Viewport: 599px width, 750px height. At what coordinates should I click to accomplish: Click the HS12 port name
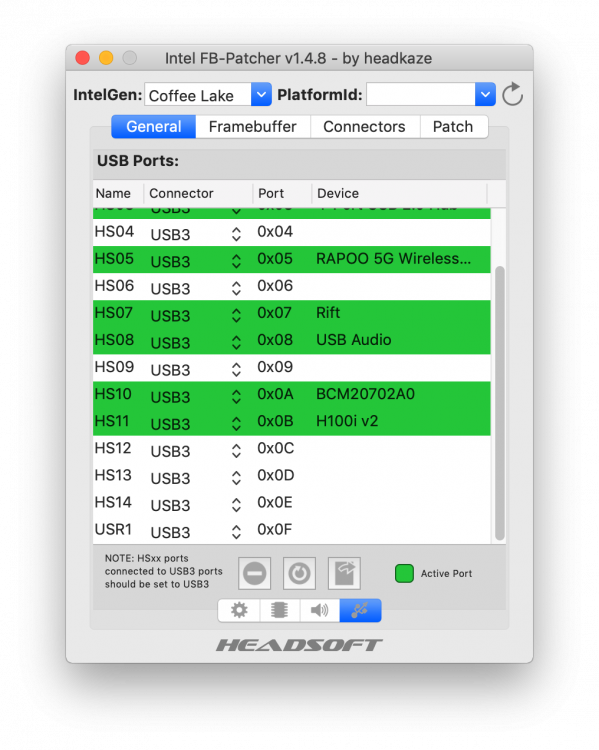coord(113,448)
